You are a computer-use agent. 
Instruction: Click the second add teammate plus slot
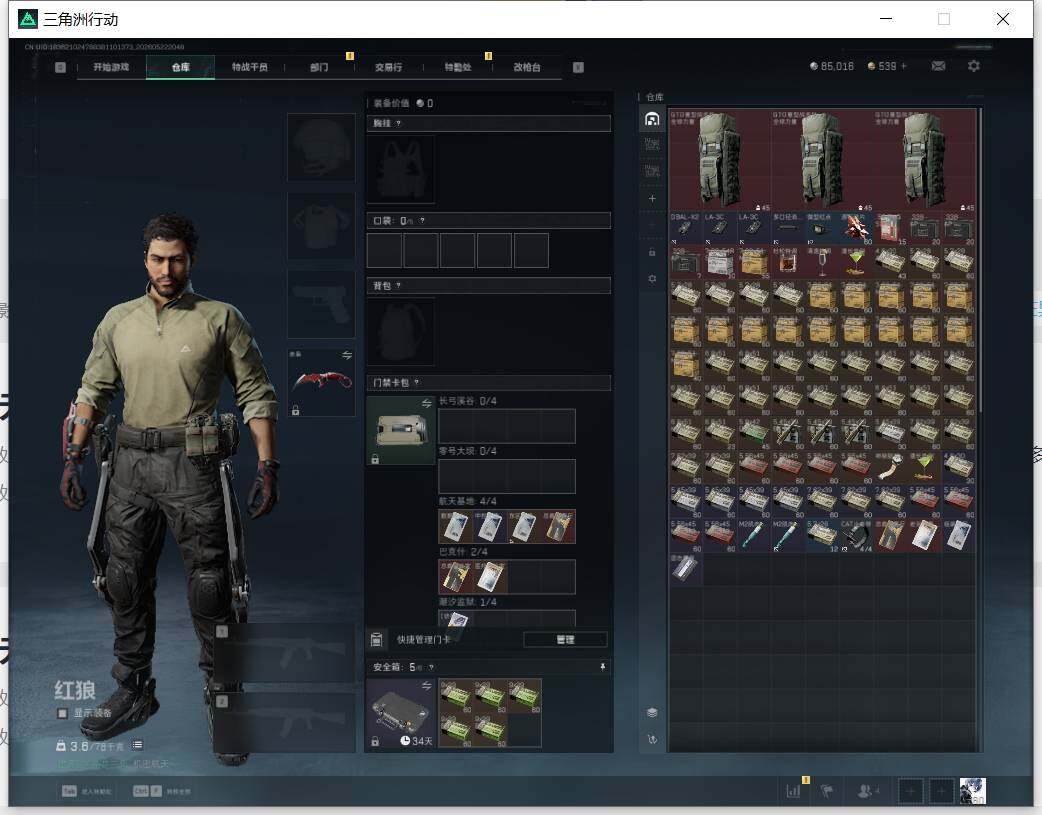pyautogui.click(x=941, y=791)
